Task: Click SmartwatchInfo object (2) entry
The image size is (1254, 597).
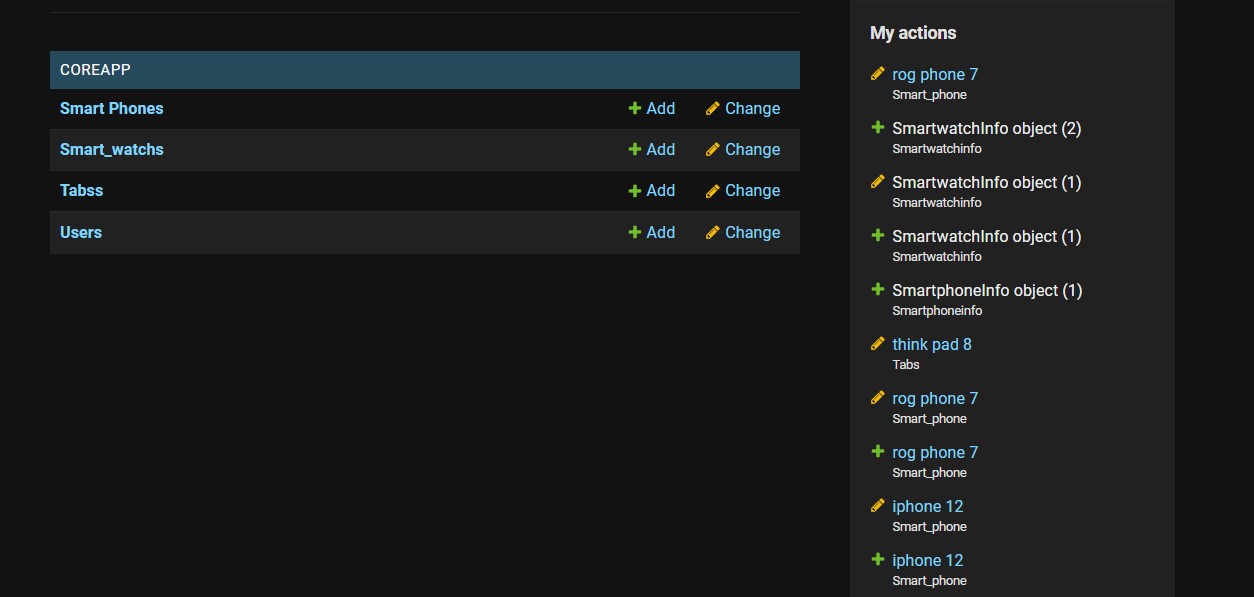Action: click(x=987, y=128)
